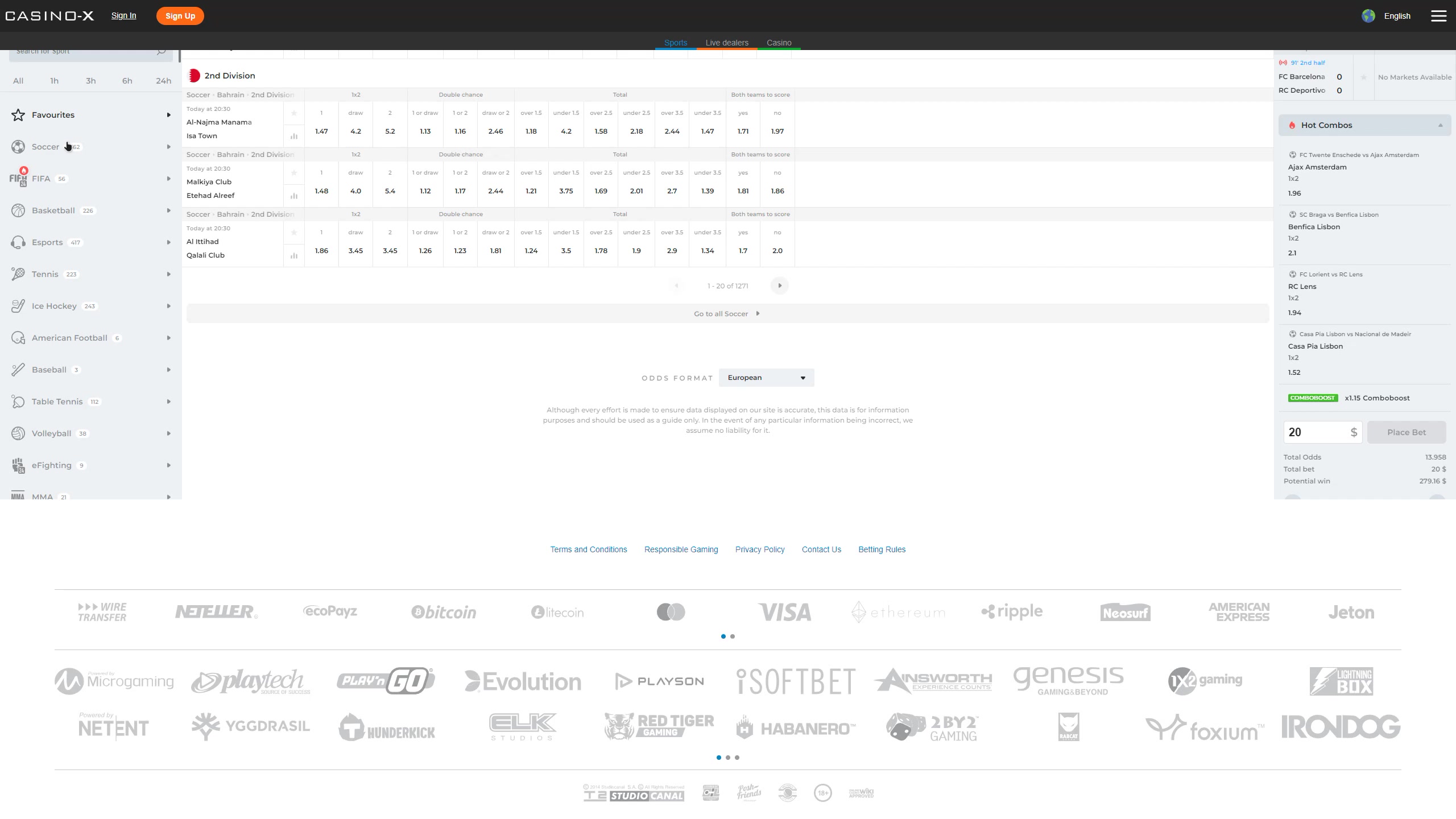Viewport: 1456px width, 819px height.
Task: Select second page dot of payment carousel
Action: (733, 636)
